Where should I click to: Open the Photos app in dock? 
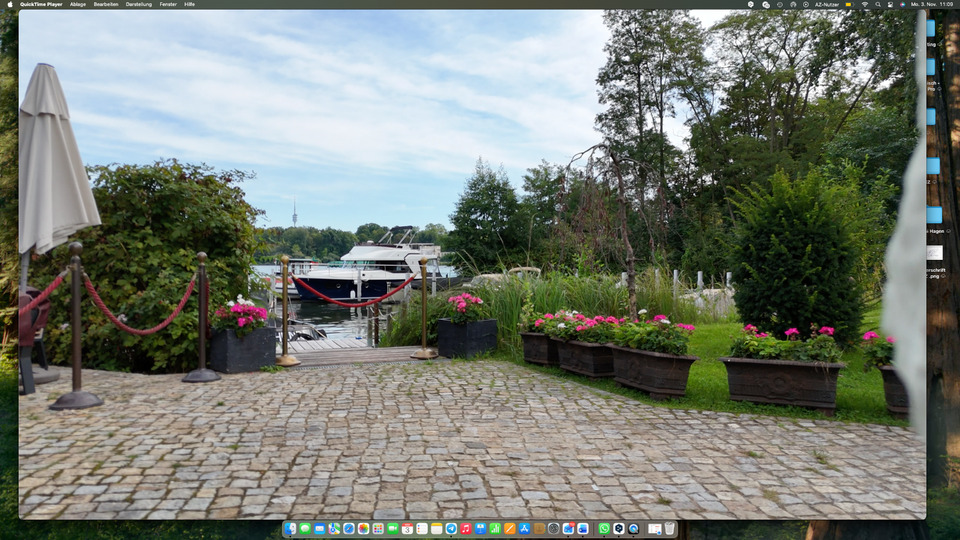363,528
